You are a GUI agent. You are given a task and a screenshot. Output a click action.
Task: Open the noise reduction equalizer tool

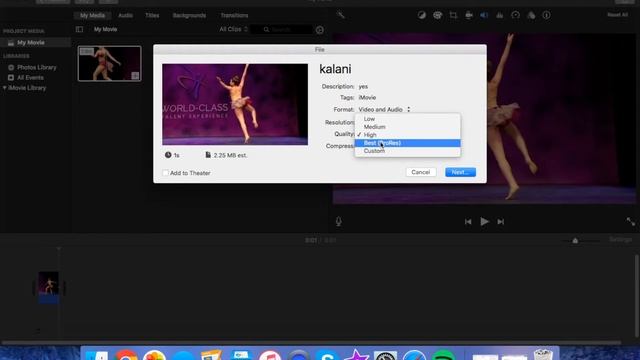click(x=500, y=15)
